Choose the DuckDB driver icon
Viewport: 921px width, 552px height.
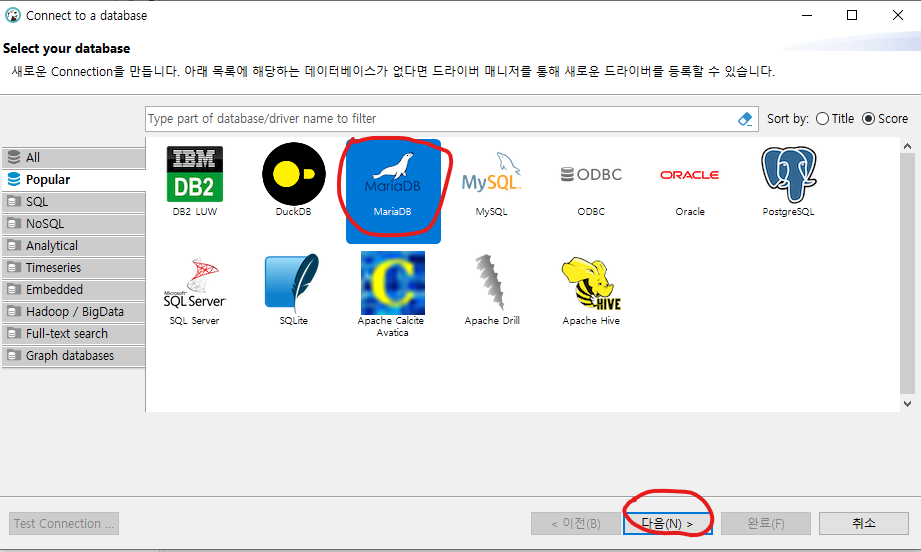point(294,174)
